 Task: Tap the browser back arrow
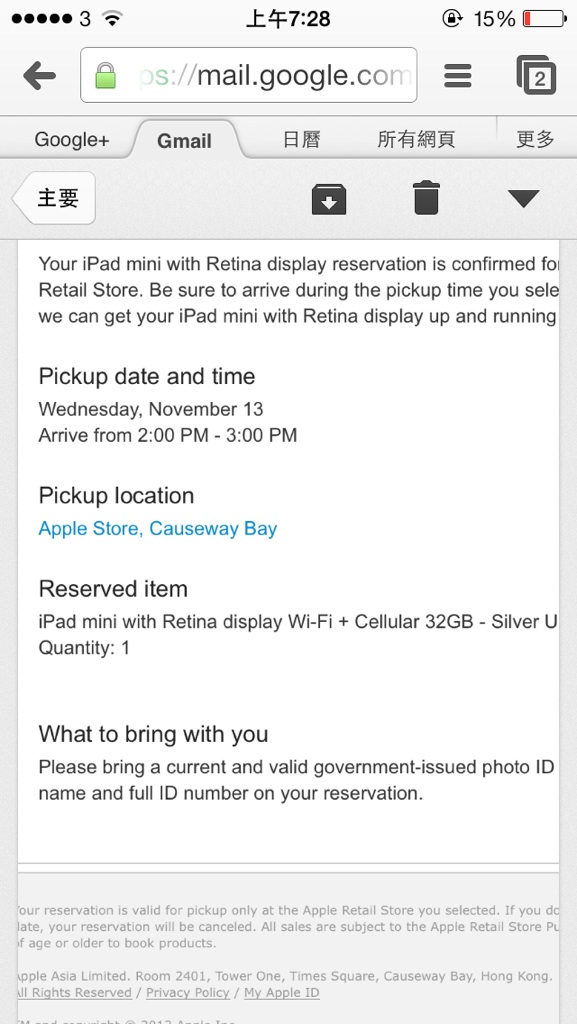click(x=39, y=76)
